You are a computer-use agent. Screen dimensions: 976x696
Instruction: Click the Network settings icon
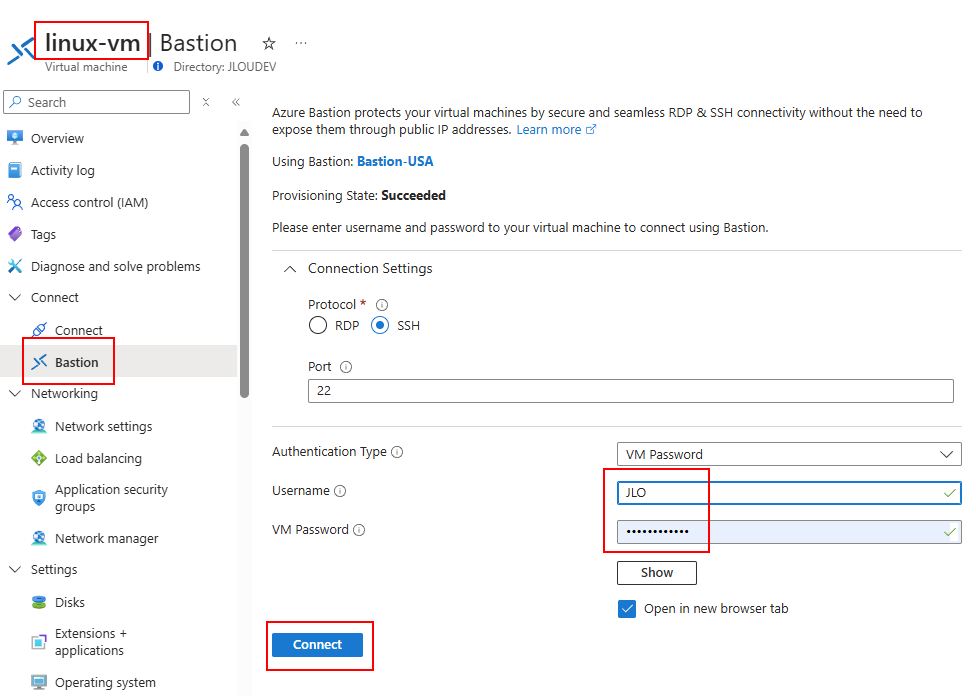pyautogui.click(x=39, y=426)
